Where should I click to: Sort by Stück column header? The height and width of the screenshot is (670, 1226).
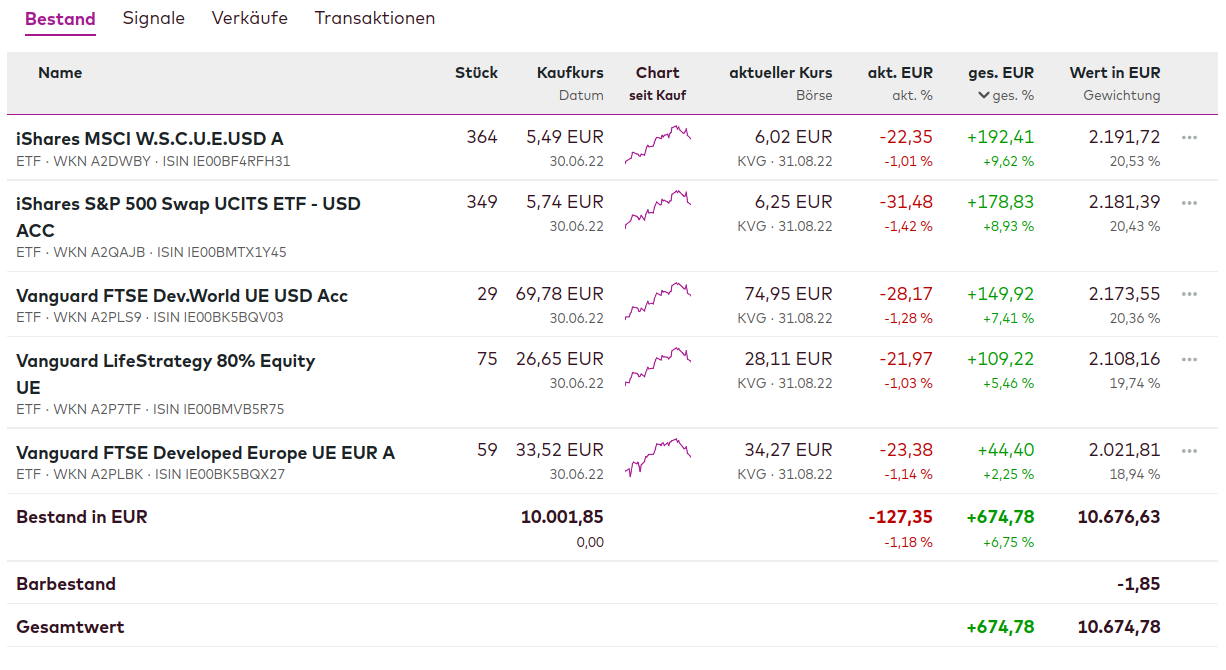(x=476, y=73)
